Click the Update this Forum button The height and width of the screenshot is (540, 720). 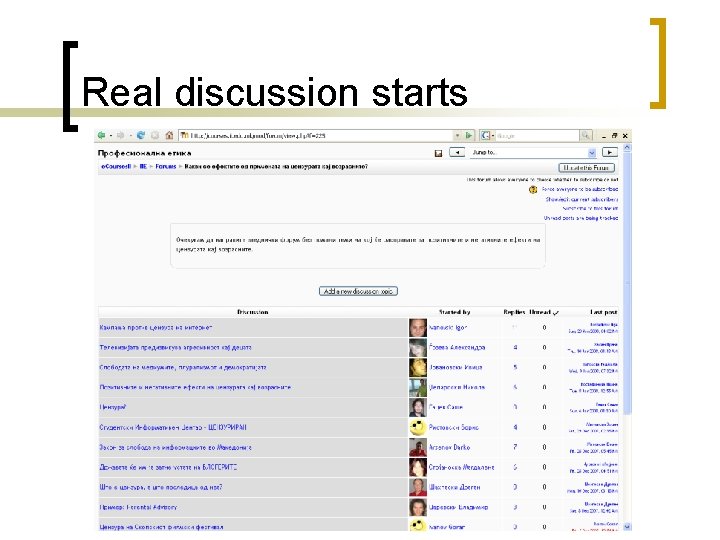point(586,168)
